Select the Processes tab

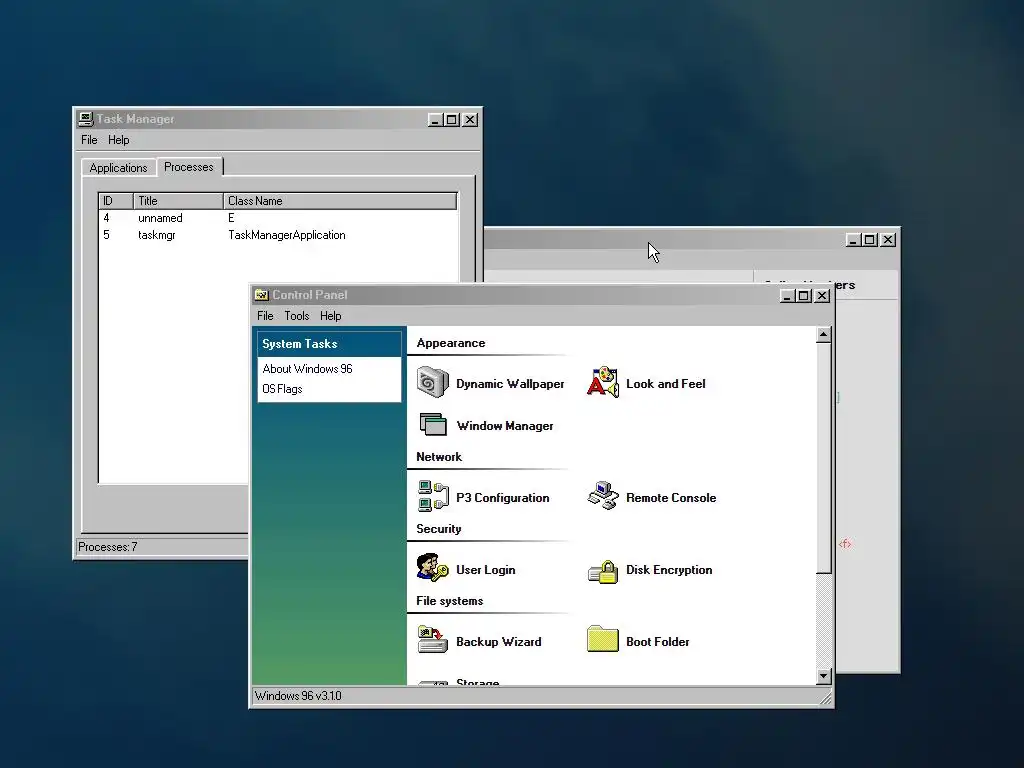coord(189,167)
